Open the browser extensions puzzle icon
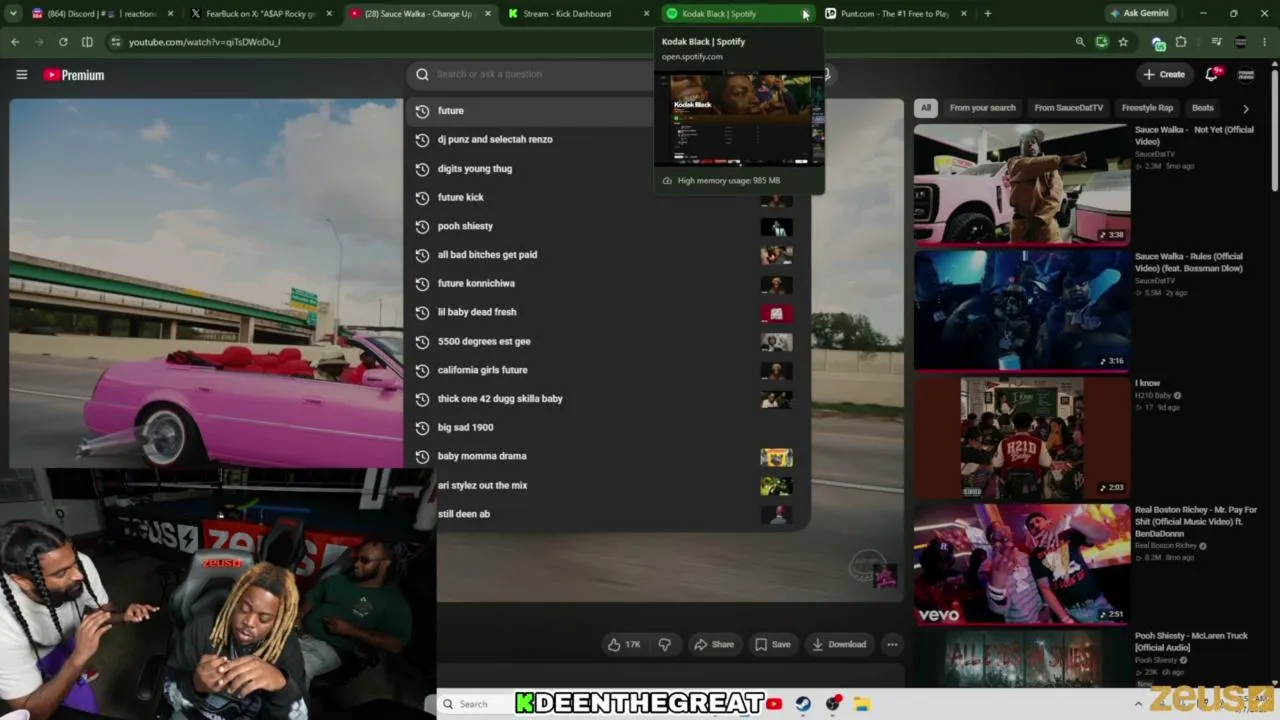The height and width of the screenshot is (720, 1280). click(x=1181, y=42)
